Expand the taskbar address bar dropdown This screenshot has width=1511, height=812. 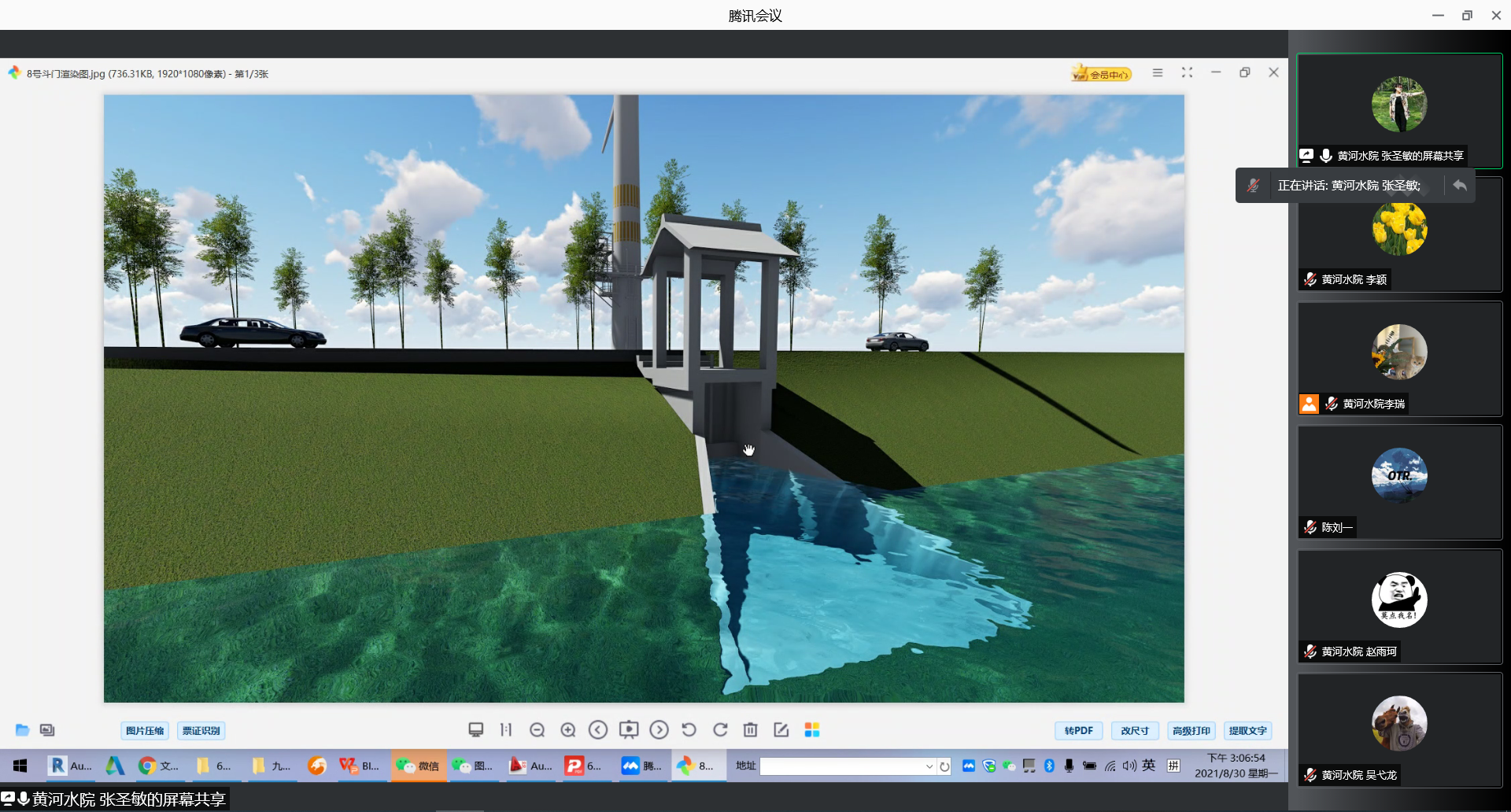pos(929,766)
